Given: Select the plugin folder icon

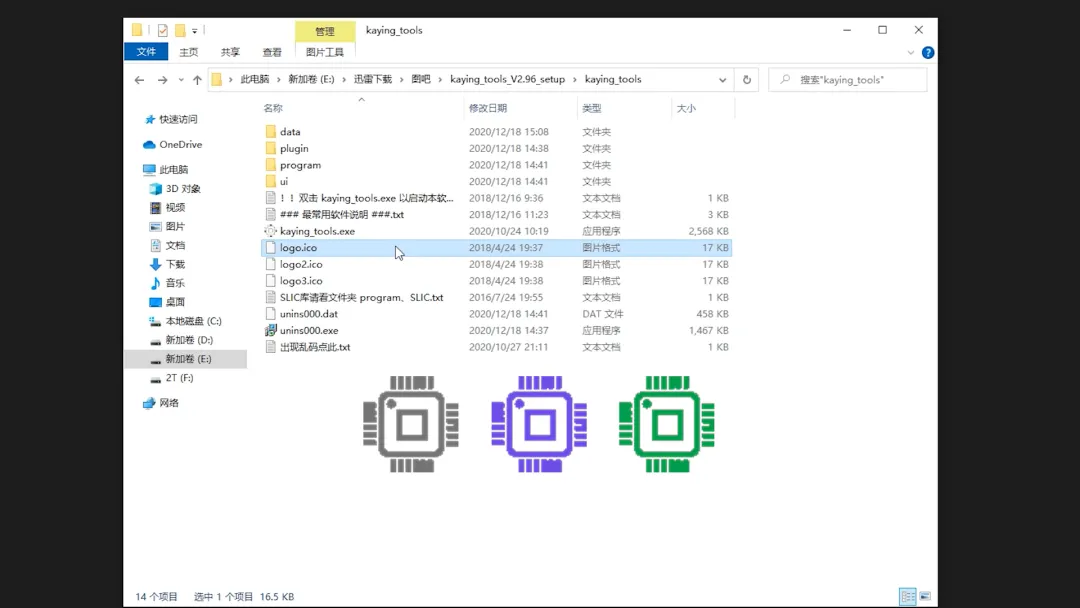Looking at the screenshot, I should pyautogui.click(x=271, y=148).
